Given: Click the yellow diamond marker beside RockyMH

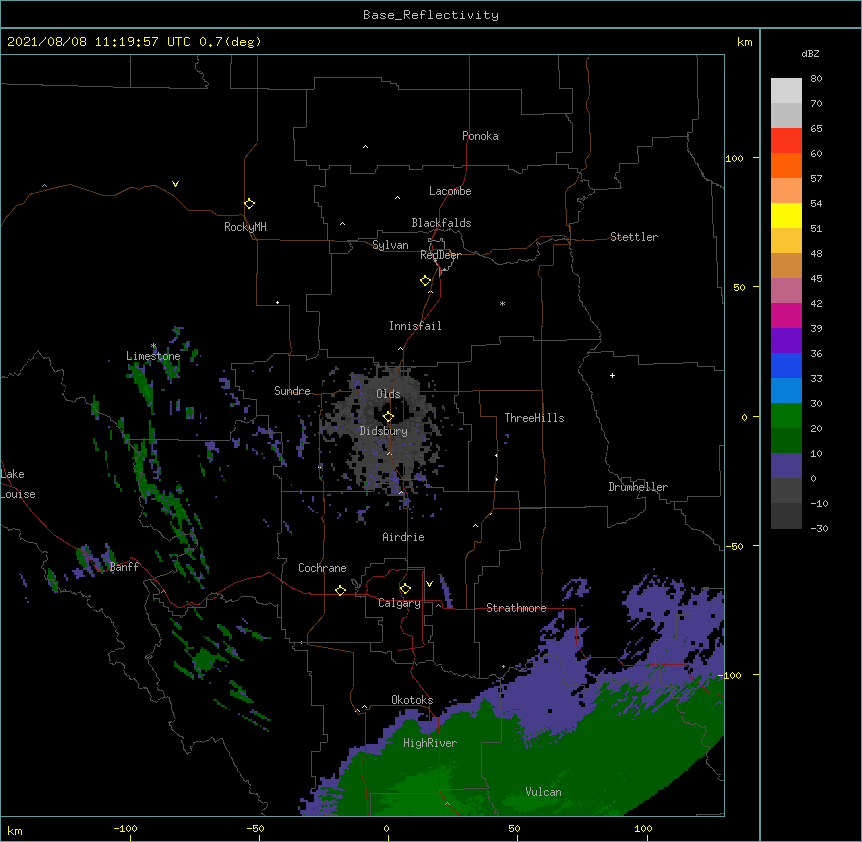Looking at the screenshot, I should (249, 204).
